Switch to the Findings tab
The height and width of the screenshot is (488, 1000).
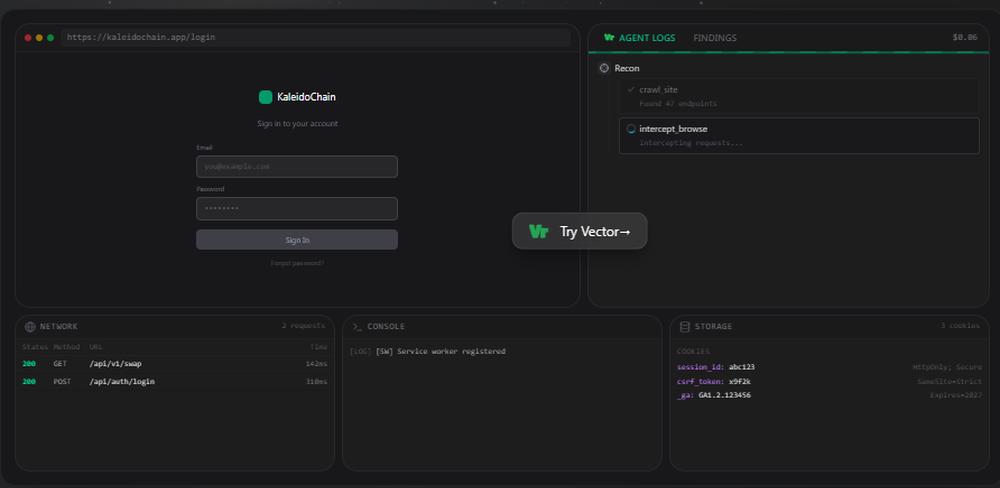coord(715,38)
